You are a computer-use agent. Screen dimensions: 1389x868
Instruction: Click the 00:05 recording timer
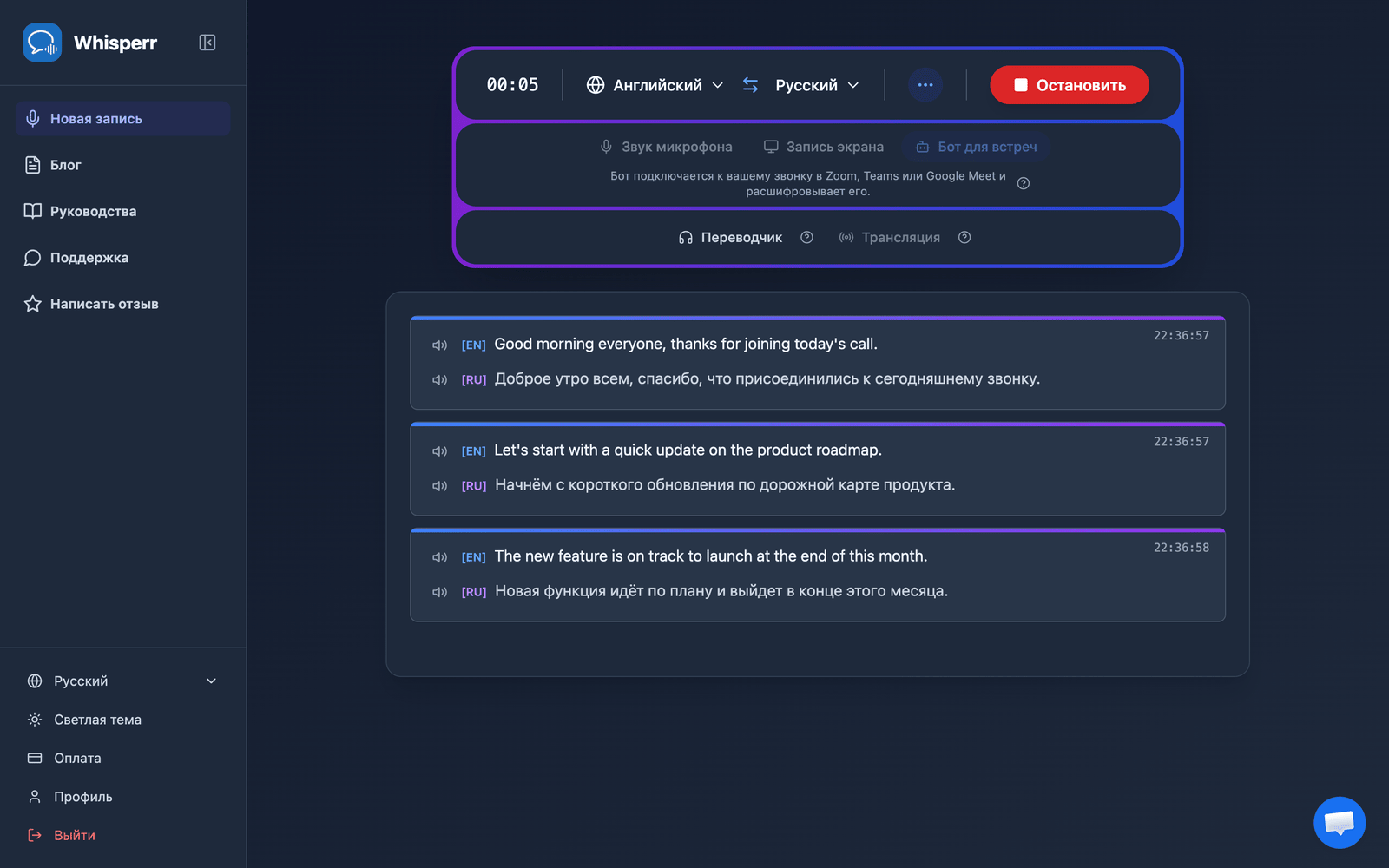click(x=512, y=85)
